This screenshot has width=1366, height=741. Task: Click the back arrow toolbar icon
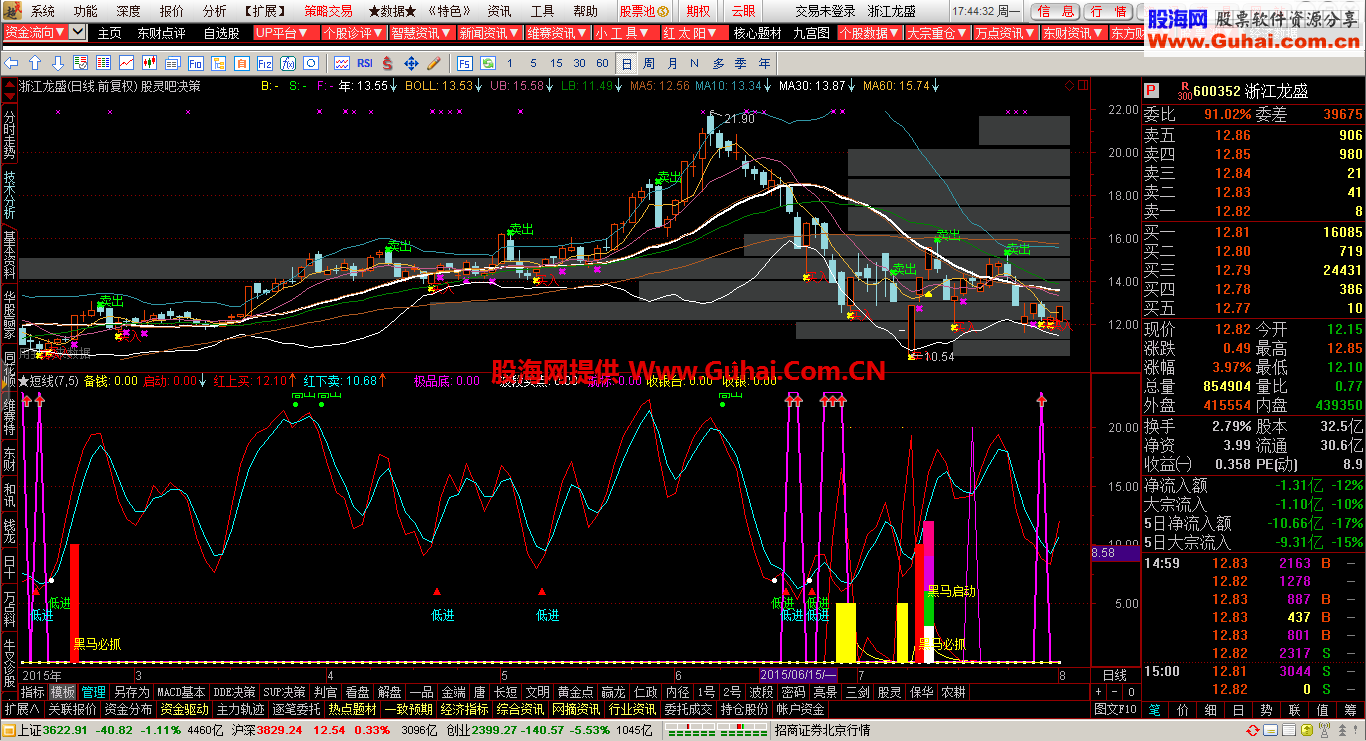11,62
